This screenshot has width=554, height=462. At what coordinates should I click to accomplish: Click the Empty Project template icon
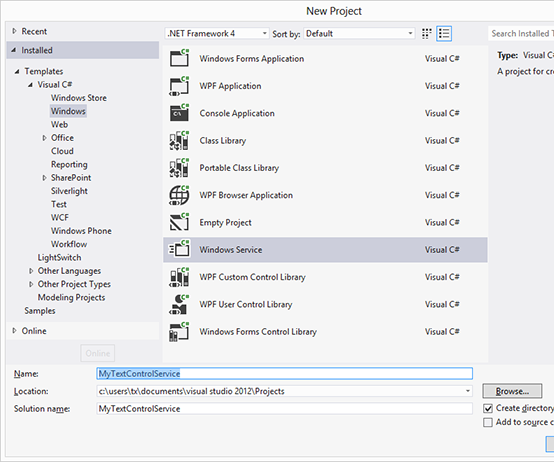(179, 222)
